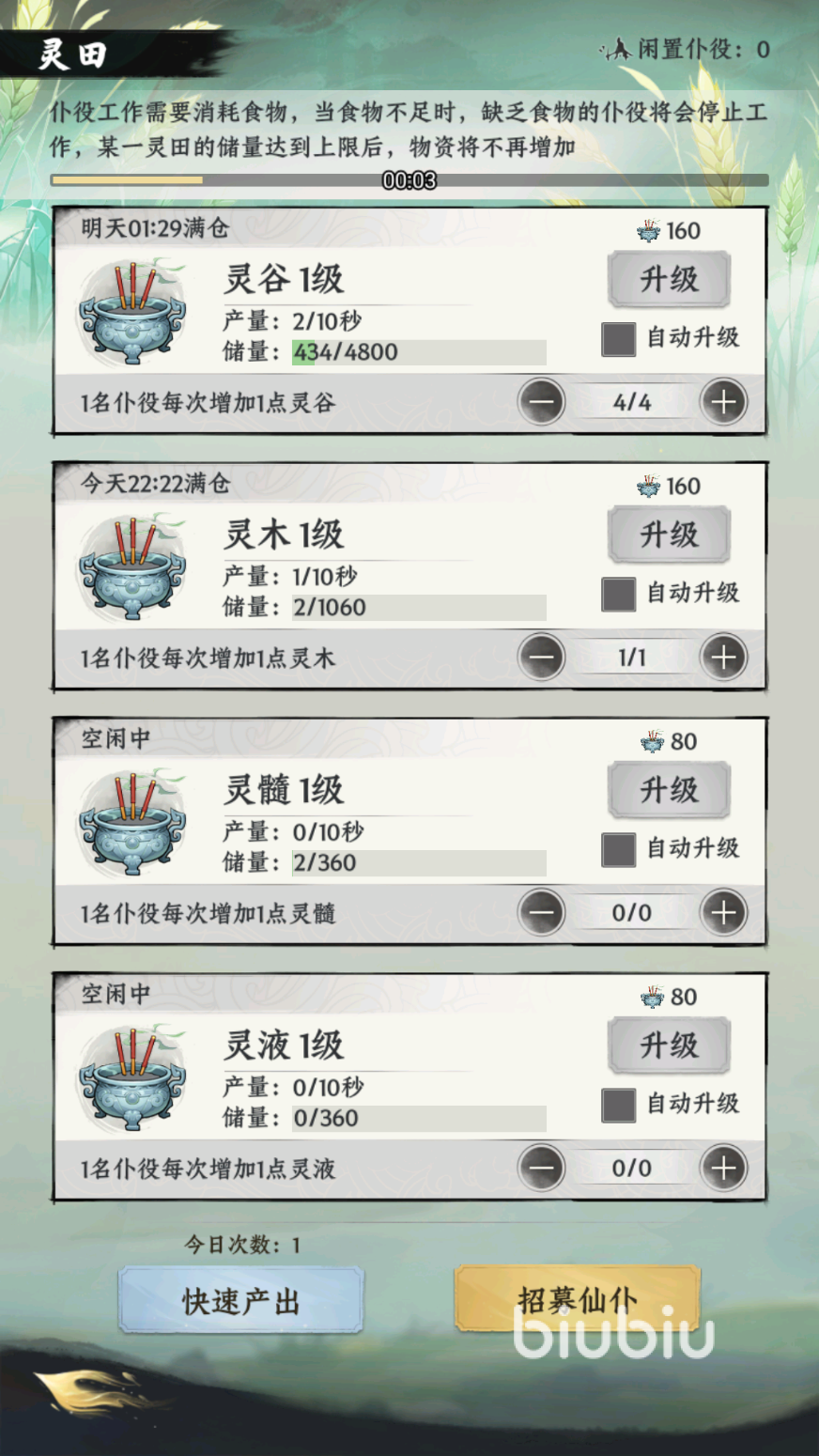819x1456 pixels.
Task: Click the 快速产出 button
Action: (x=240, y=1300)
